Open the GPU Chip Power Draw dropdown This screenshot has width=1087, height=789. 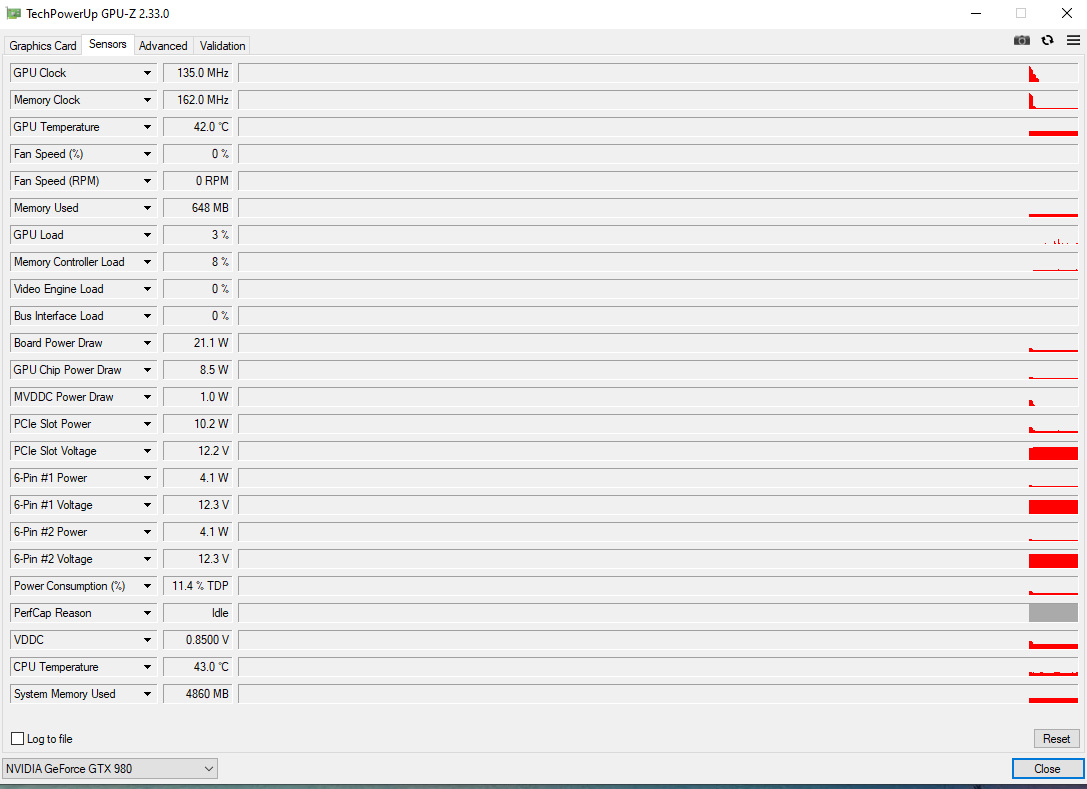click(148, 370)
